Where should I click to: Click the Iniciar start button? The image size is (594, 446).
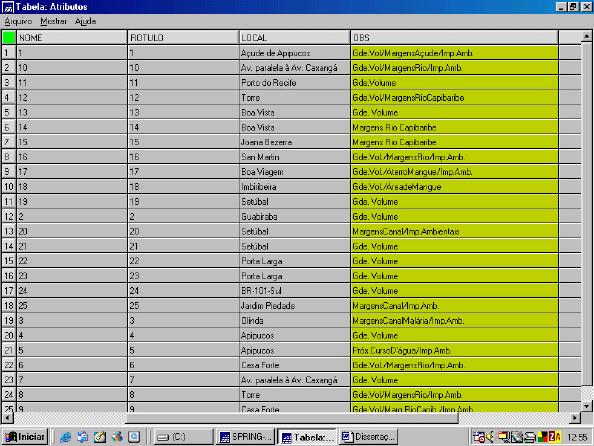[25, 437]
